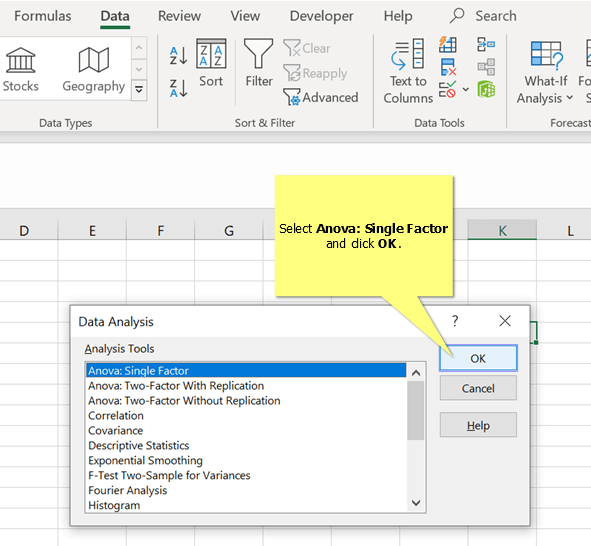Click the Analysis Tools scrollbar thumb
591x546 pixels.
click(x=416, y=411)
